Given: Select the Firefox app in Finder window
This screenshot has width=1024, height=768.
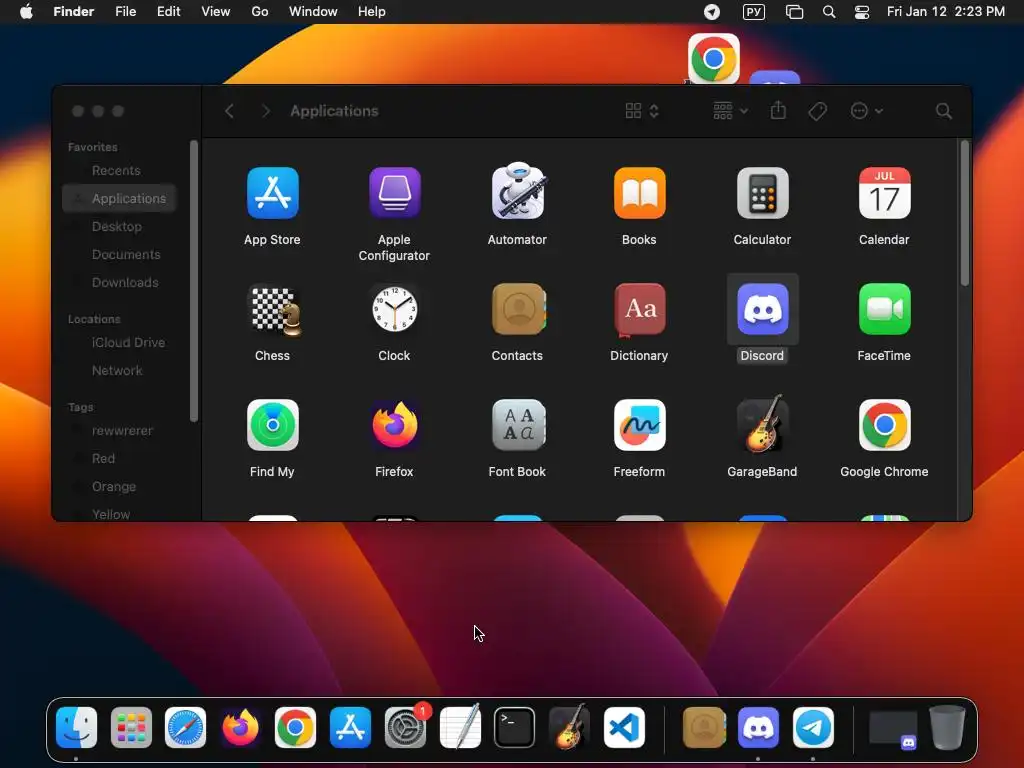Looking at the screenshot, I should 394,425.
